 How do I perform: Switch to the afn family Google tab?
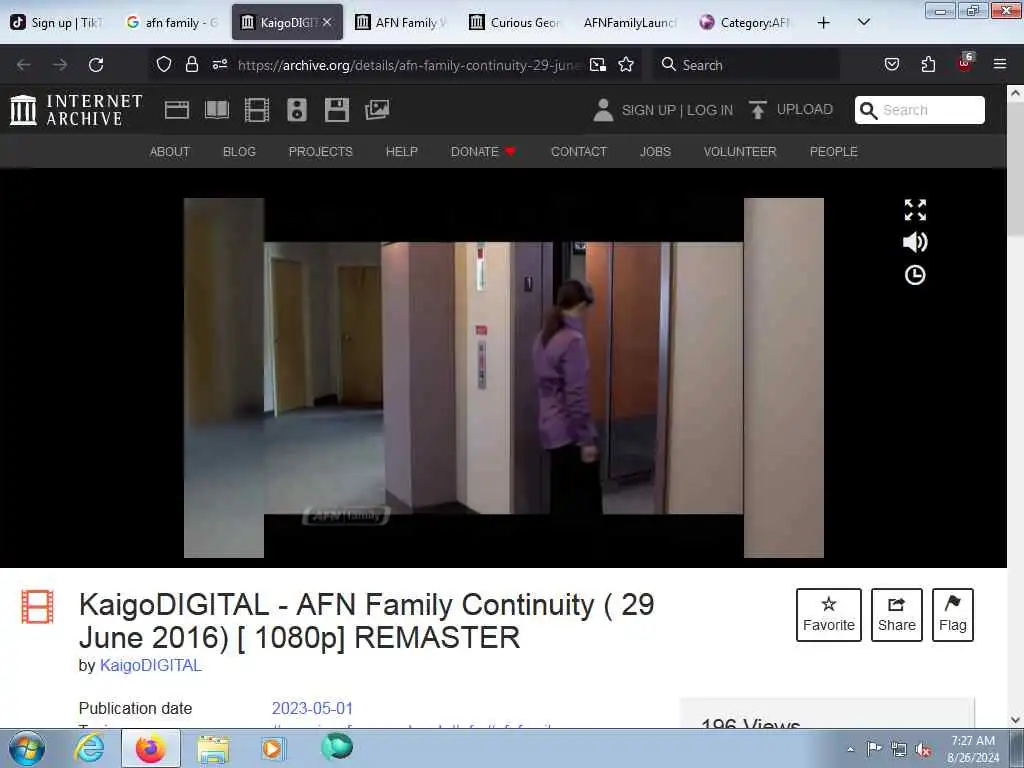pos(172,23)
